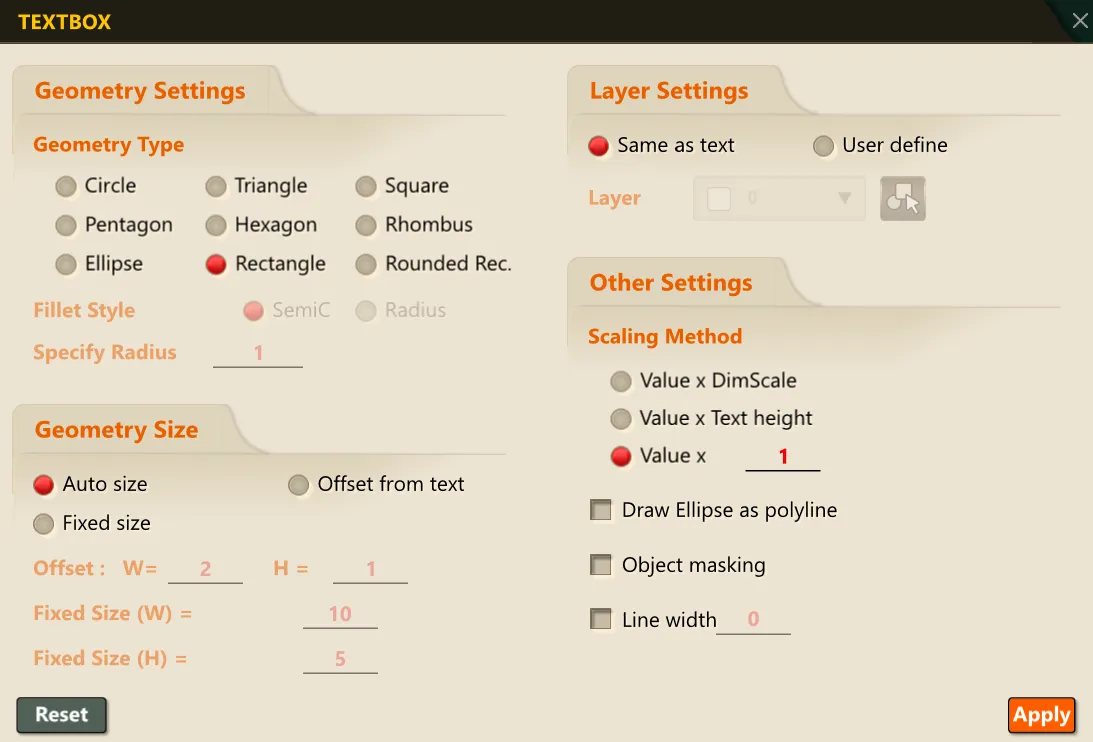Open the Layer dropdown list
Image resolution: width=1093 pixels, height=742 pixels.
tap(779, 199)
